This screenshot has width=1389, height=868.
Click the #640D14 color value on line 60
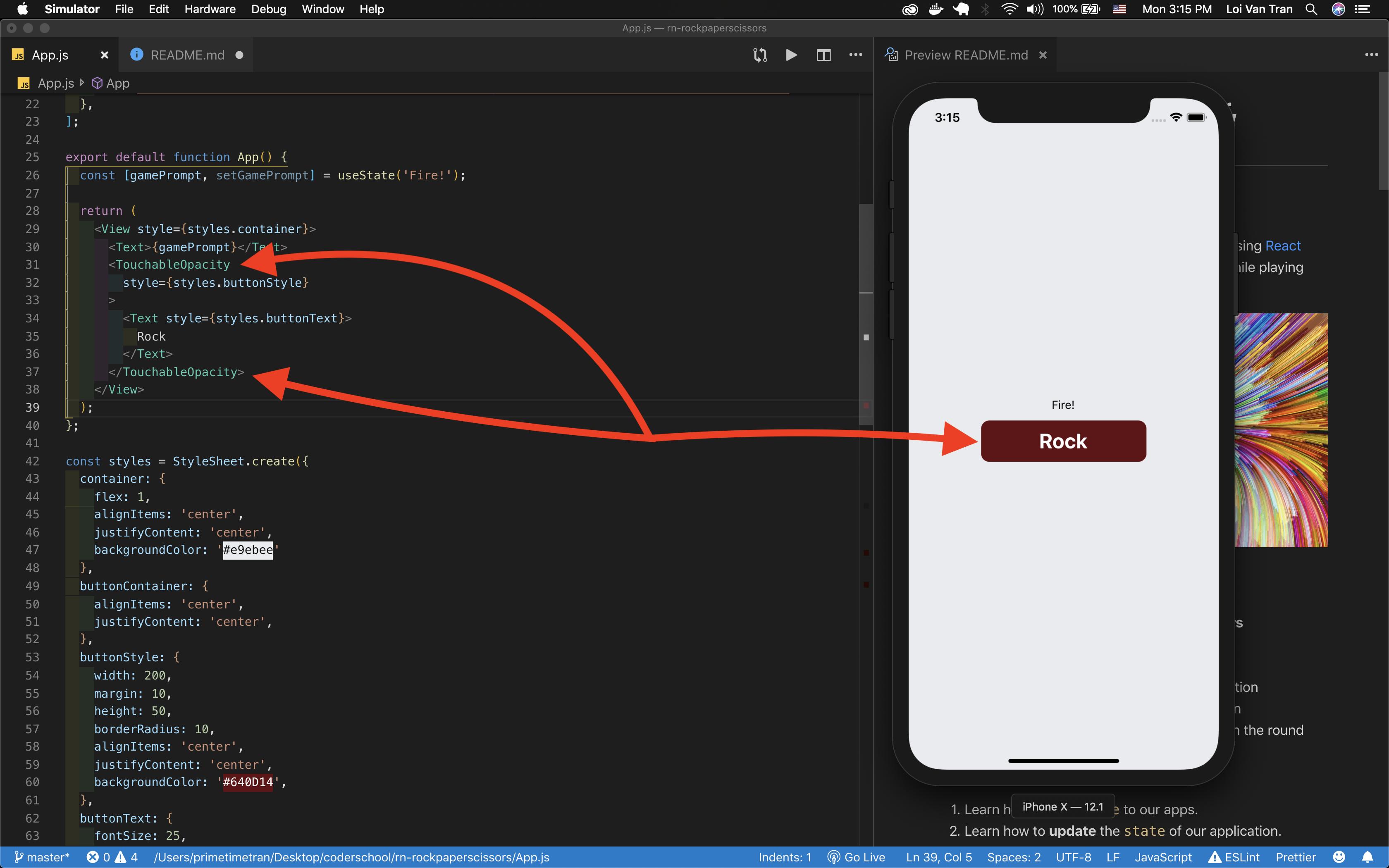[x=248, y=782]
